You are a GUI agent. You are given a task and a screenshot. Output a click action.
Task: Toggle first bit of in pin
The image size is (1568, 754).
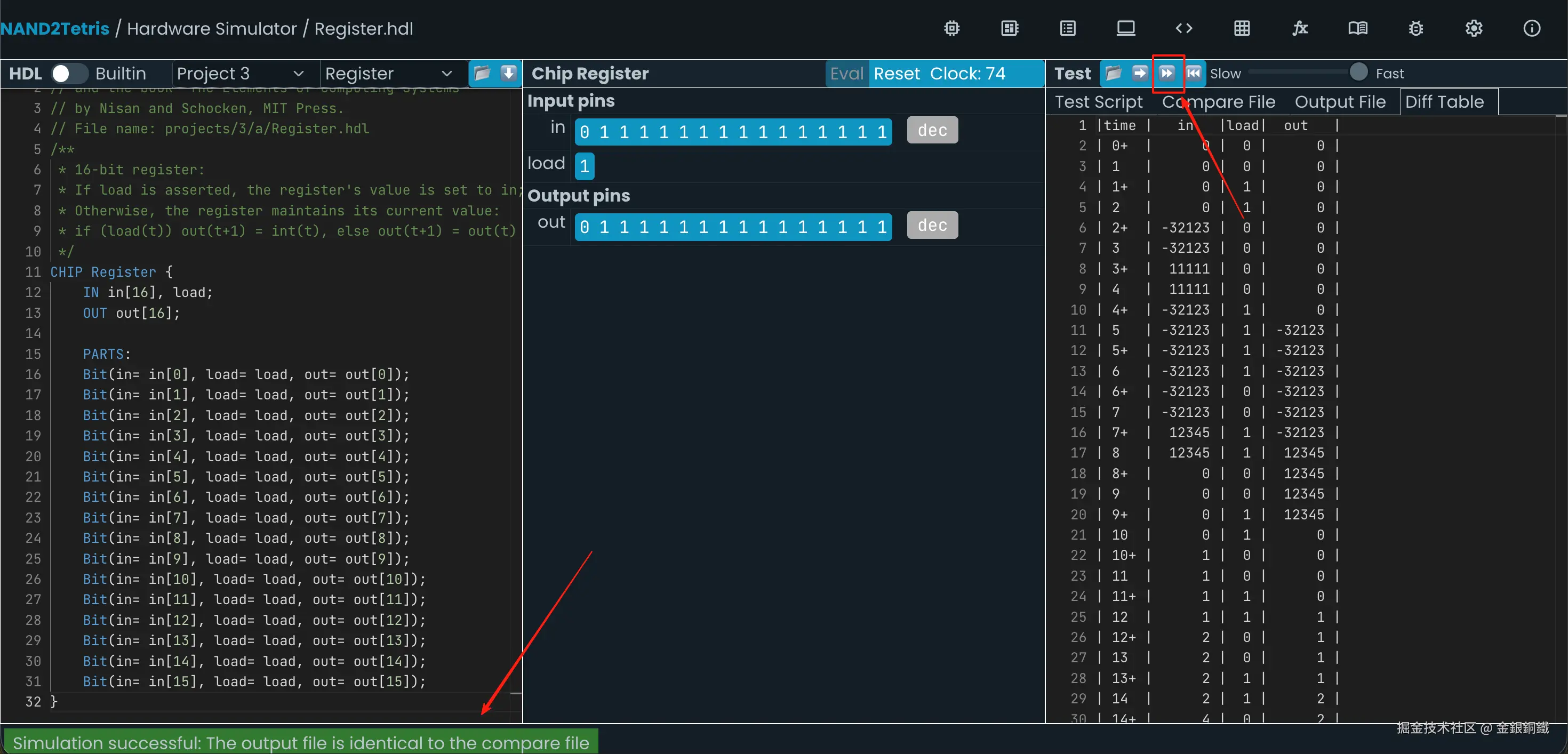pyautogui.click(x=585, y=132)
